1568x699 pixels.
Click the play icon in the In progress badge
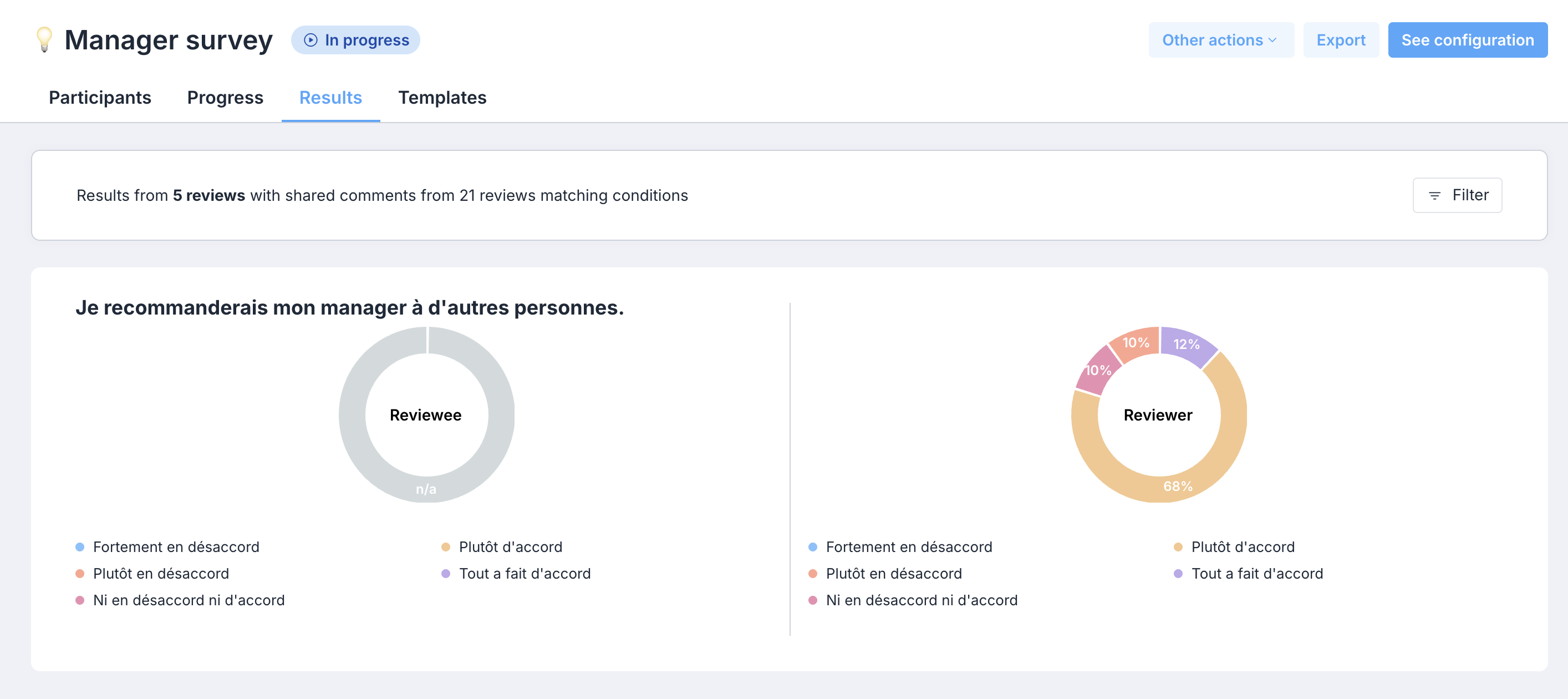coord(310,40)
